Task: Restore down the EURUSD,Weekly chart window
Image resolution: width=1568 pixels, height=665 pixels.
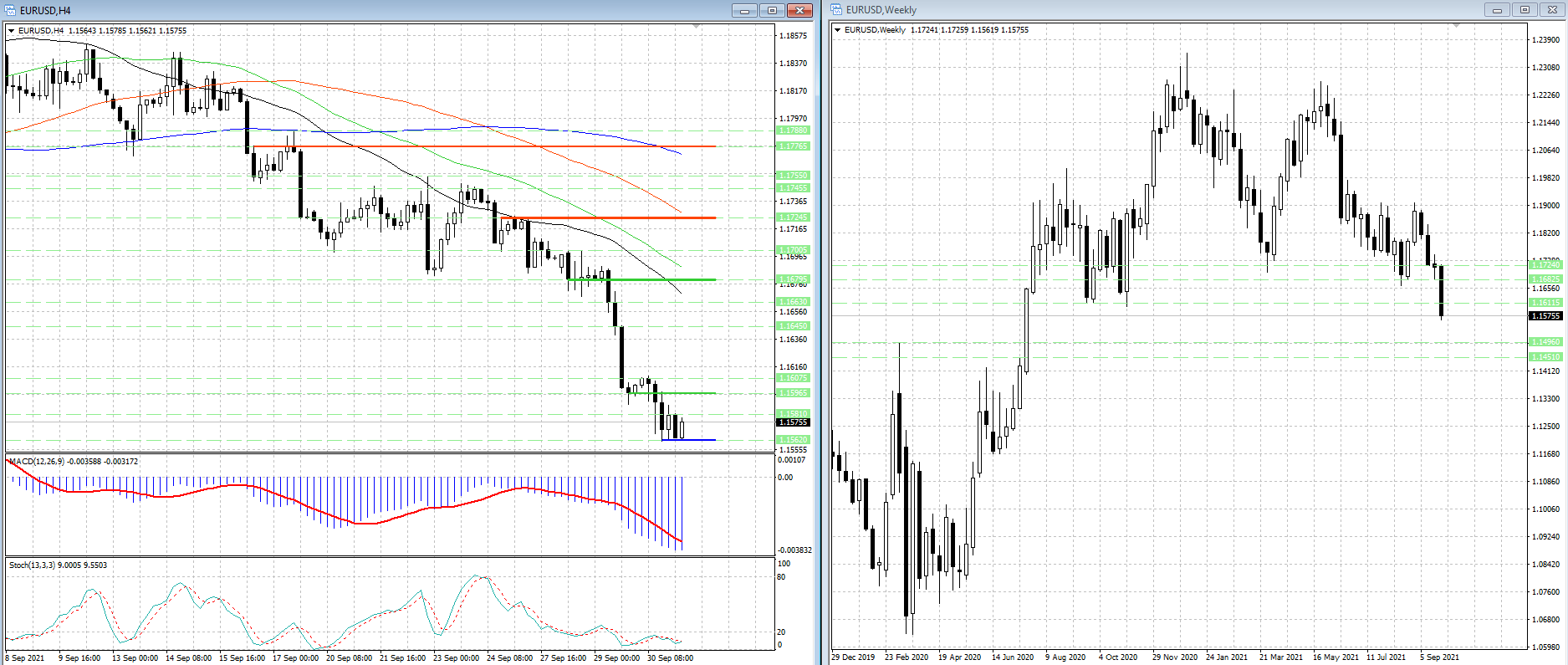Action: tap(1525, 10)
